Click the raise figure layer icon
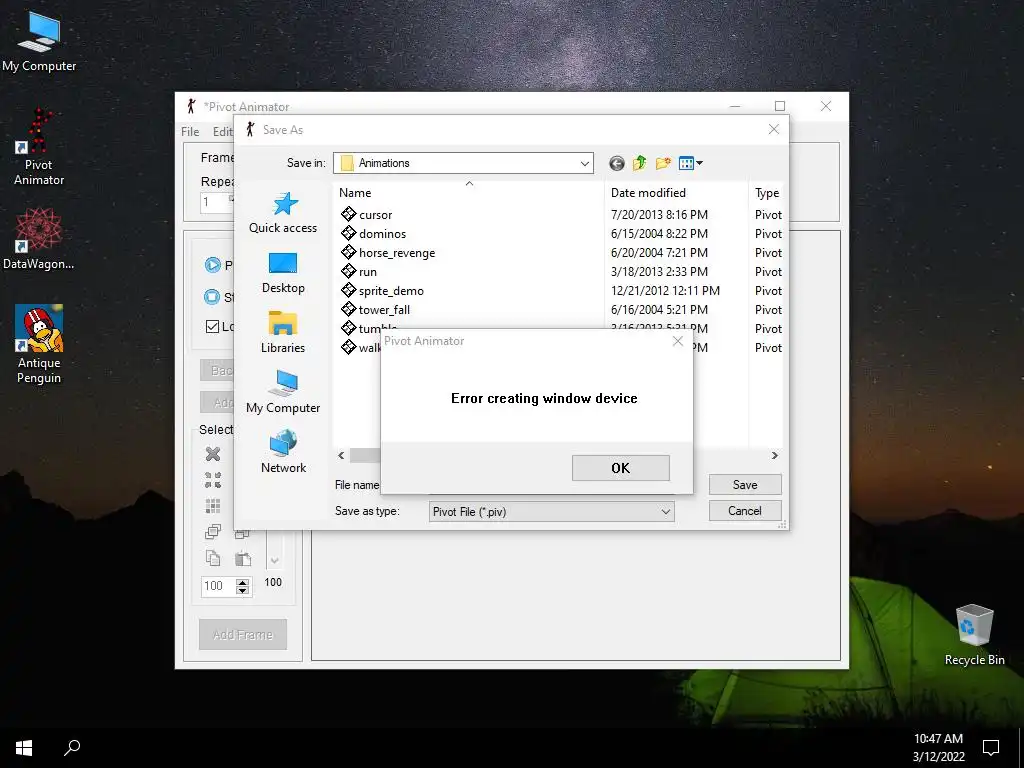 (x=213, y=532)
